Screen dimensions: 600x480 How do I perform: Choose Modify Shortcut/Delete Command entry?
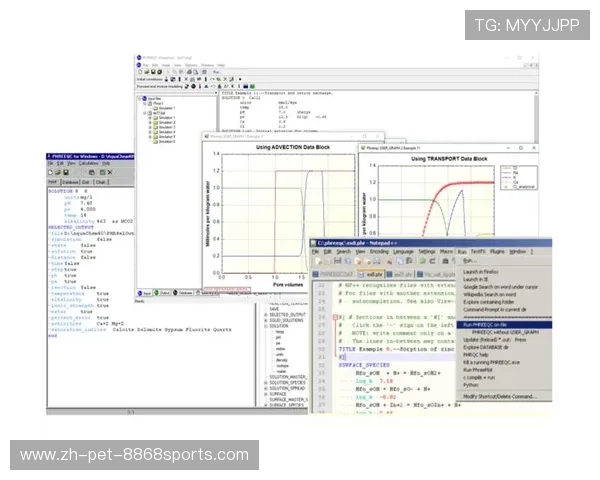pos(500,397)
